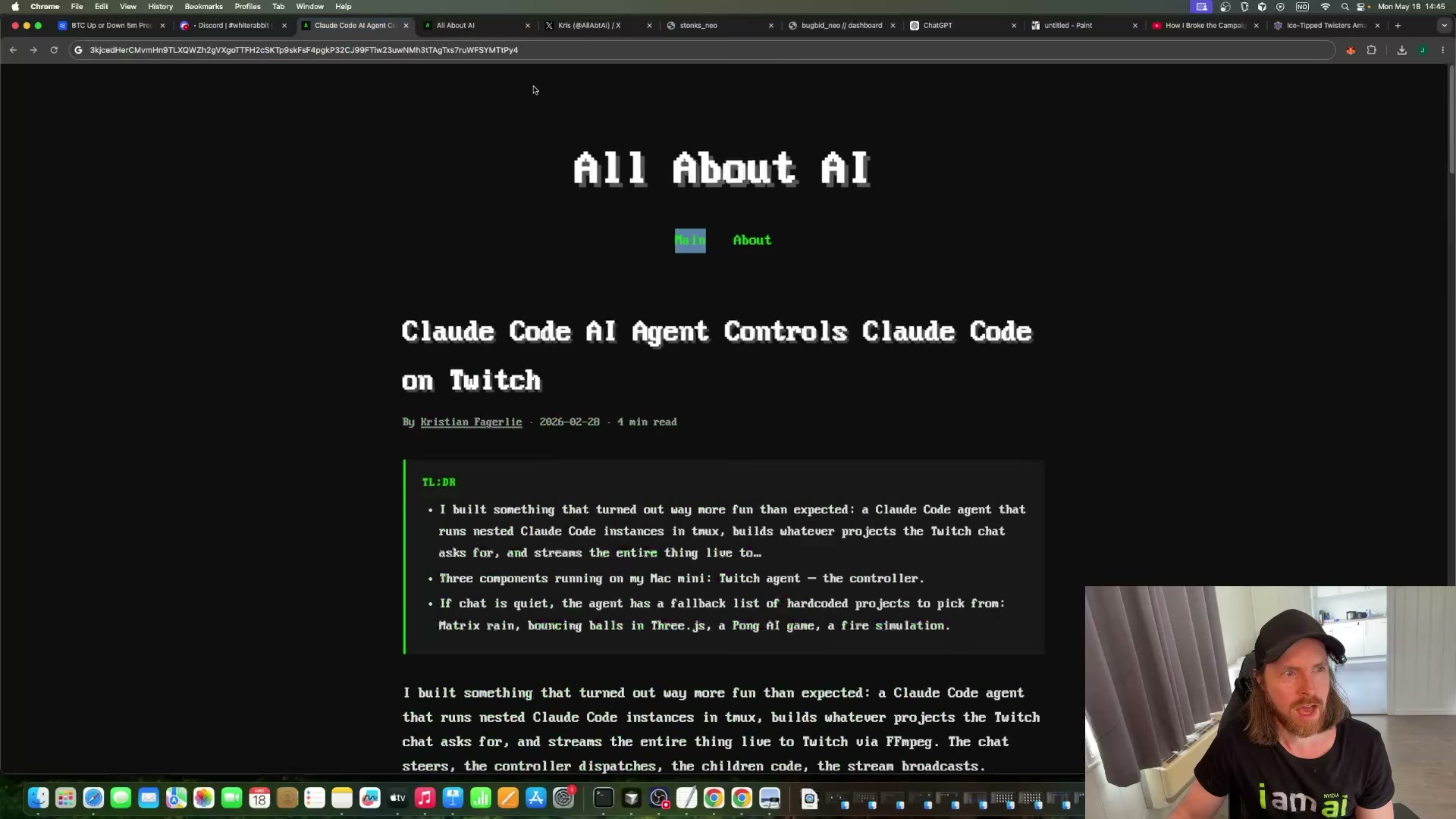The width and height of the screenshot is (1456, 819).
Task: Close the ChatGPT tab
Action: [x=1014, y=25]
